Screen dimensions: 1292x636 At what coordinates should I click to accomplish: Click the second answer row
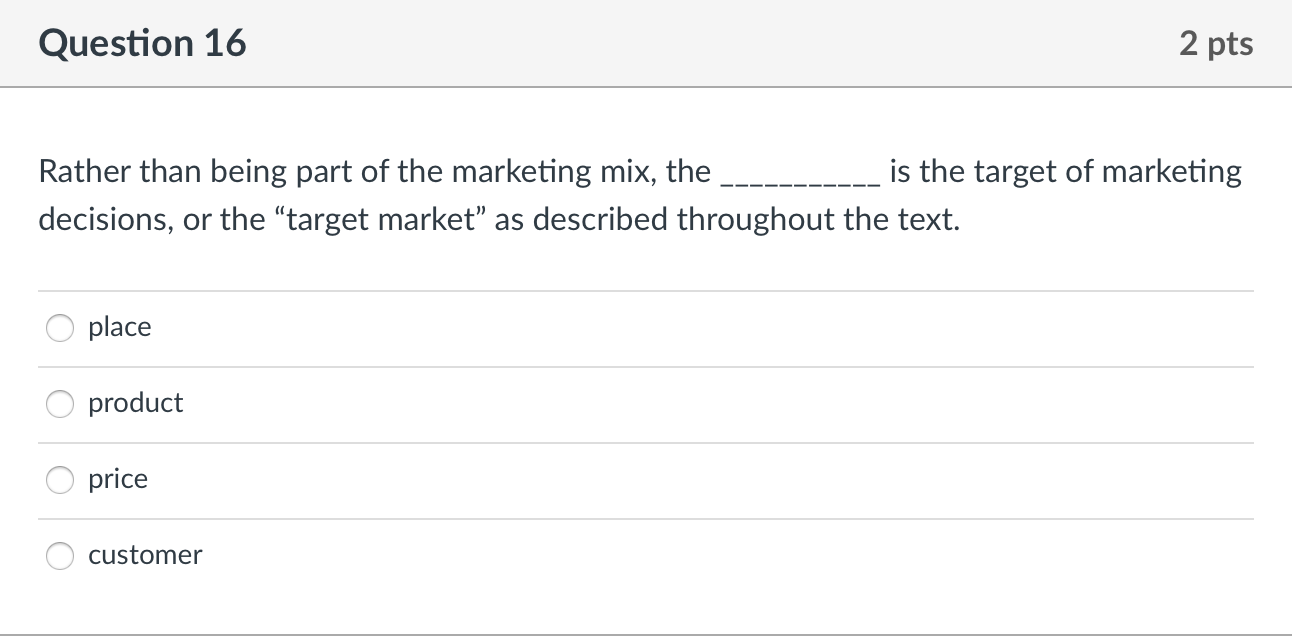click(x=646, y=403)
